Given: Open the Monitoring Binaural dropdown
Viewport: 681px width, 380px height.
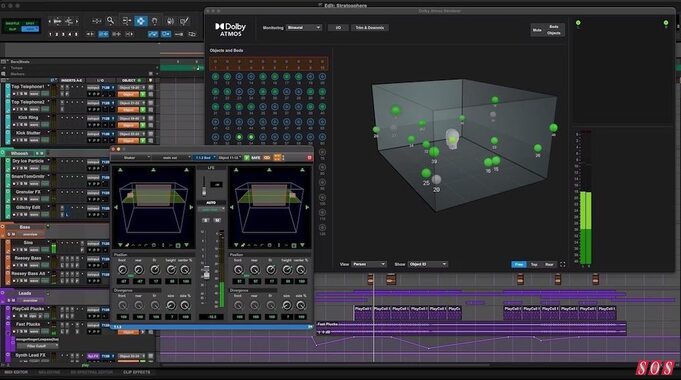Looking at the screenshot, I should pyautogui.click(x=304, y=28).
